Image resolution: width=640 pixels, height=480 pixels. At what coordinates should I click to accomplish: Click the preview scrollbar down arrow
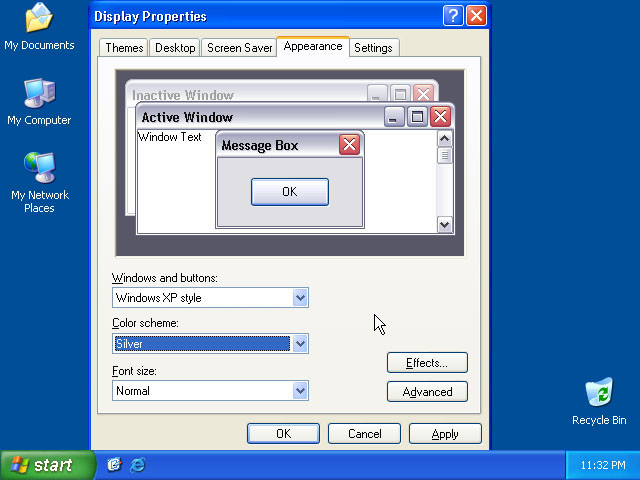444,224
